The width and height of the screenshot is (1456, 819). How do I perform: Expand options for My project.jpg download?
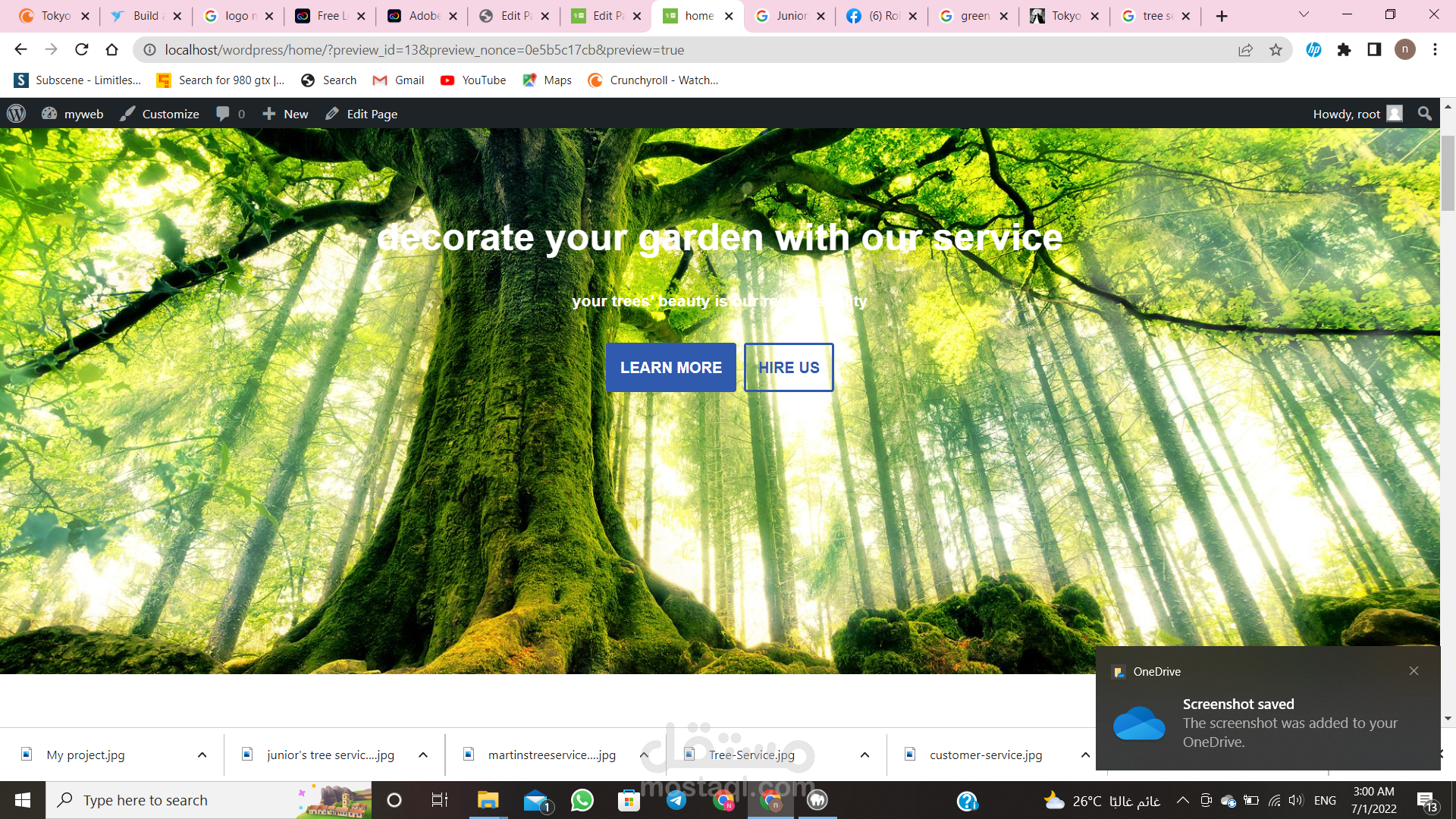(202, 755)
